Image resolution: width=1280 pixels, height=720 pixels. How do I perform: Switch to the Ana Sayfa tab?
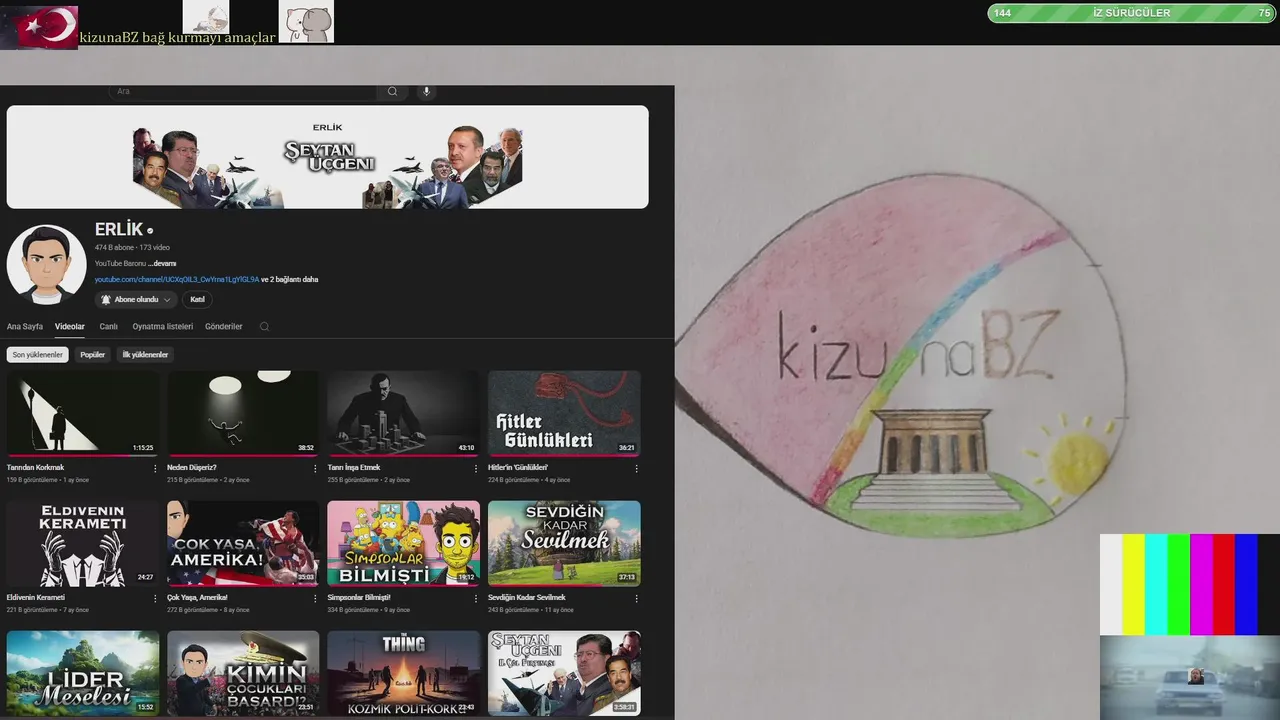click(x=25, y=327)
